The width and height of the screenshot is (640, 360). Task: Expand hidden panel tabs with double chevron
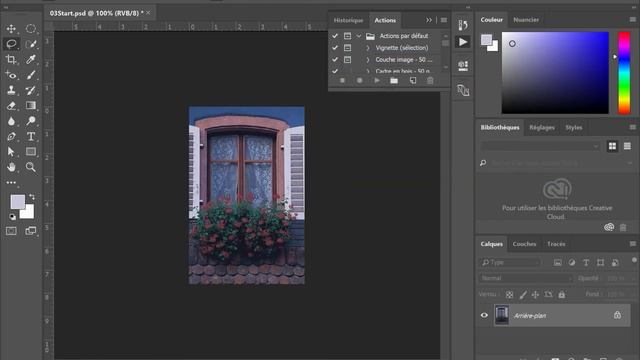tap(429, 20)
